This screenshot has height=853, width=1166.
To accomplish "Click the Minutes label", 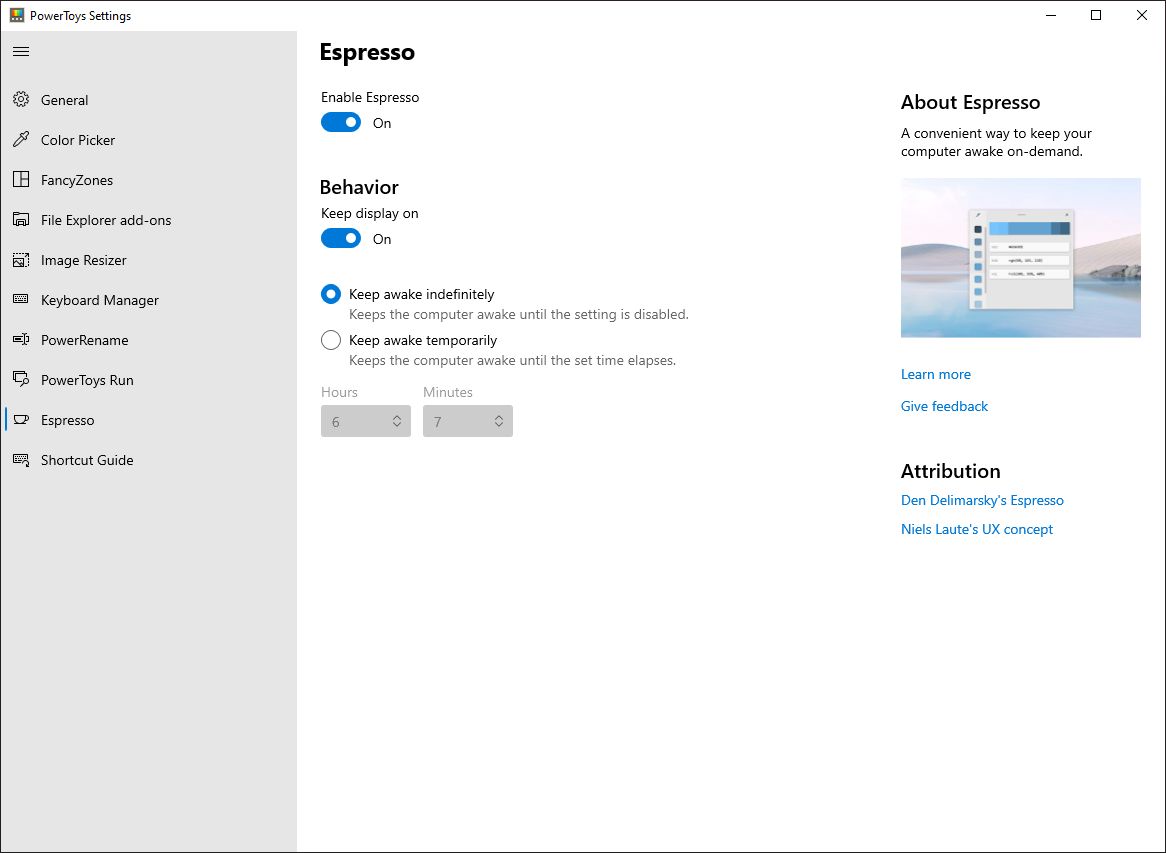I will point(448,393).
